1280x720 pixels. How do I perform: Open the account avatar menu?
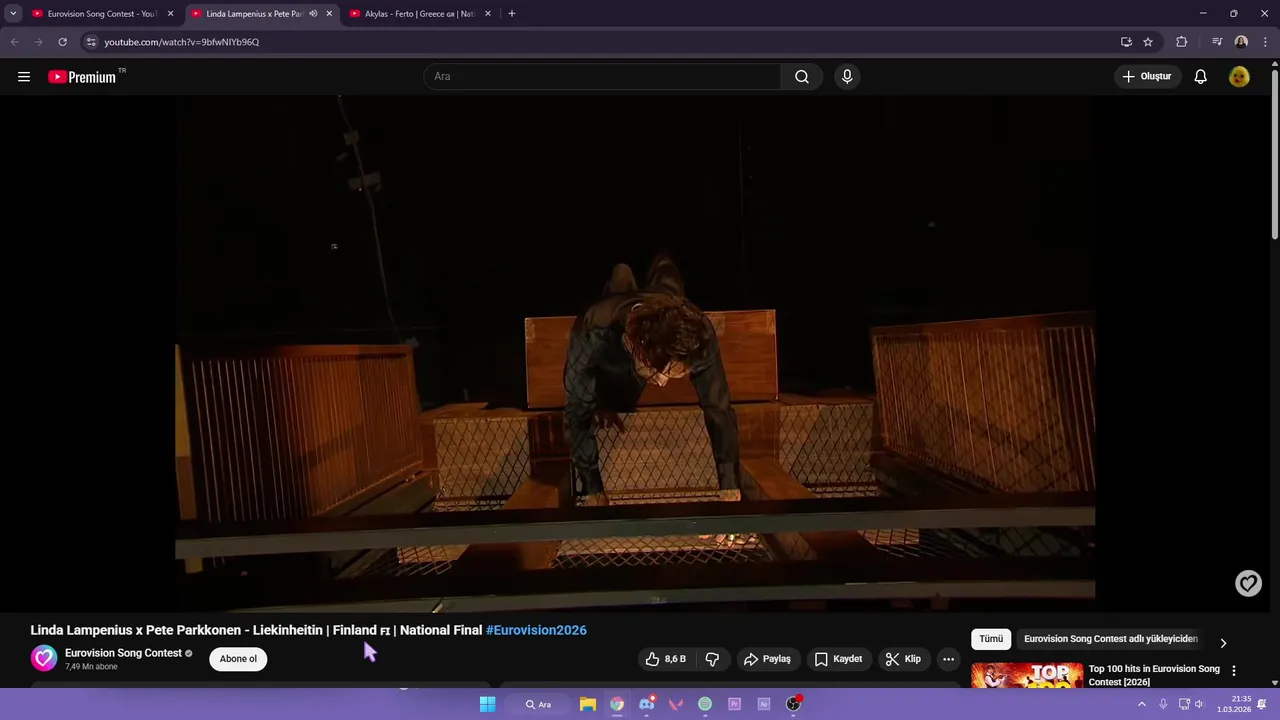(1239, 77)
